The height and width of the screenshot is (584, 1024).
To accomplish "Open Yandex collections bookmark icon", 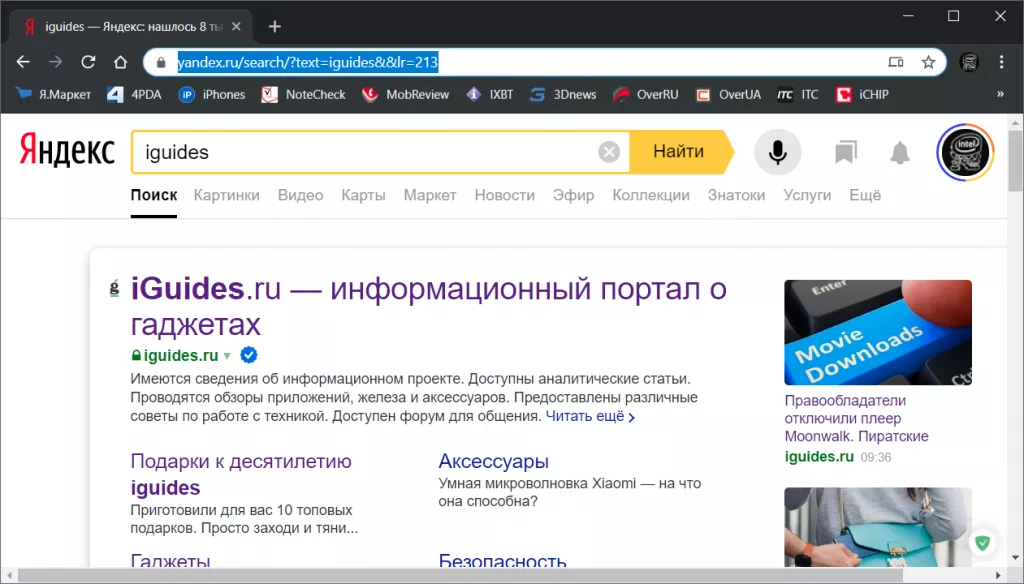I will pos(846,152).
